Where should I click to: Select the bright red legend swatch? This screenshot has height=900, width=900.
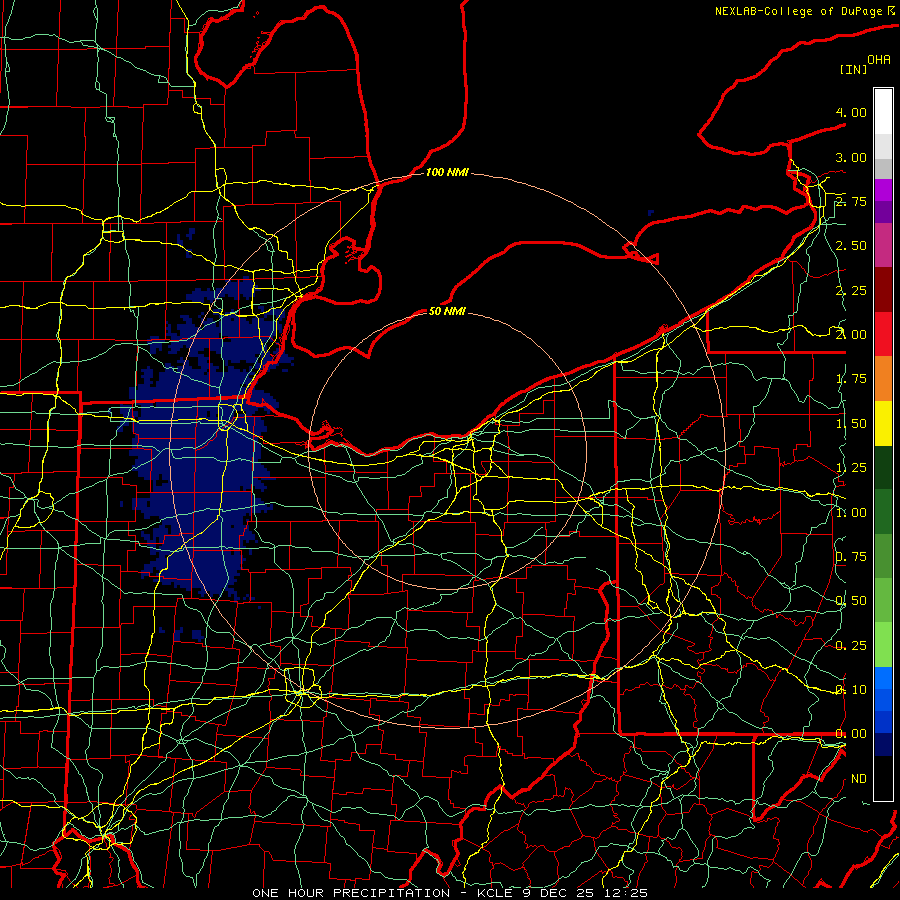tap(883, 334)
